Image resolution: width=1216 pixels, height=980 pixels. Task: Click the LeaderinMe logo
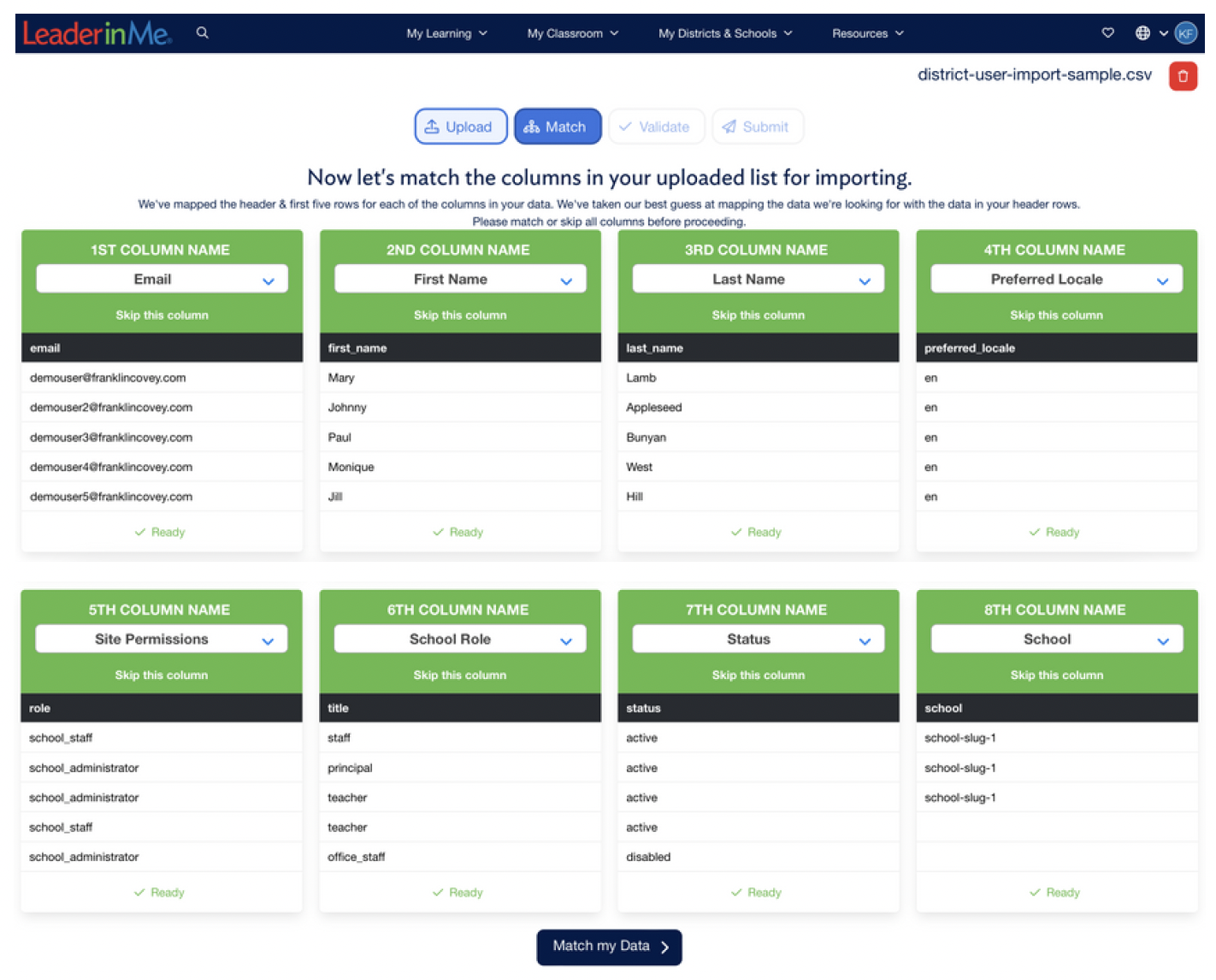(97, 33)
